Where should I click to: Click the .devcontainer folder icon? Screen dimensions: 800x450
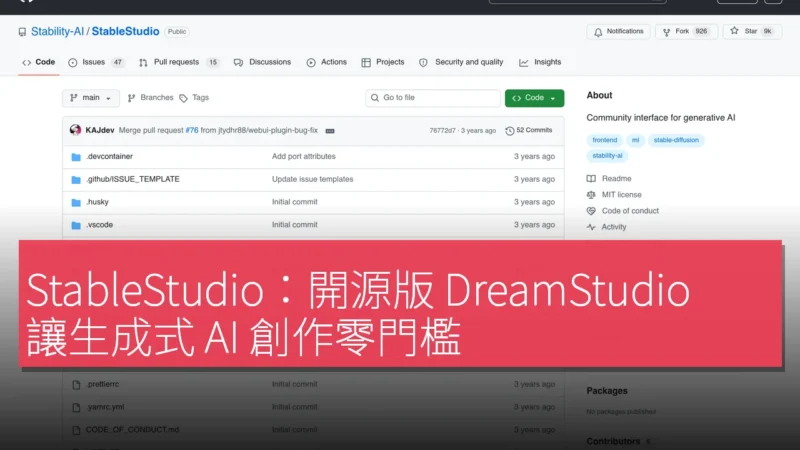(x=76, y=157)
